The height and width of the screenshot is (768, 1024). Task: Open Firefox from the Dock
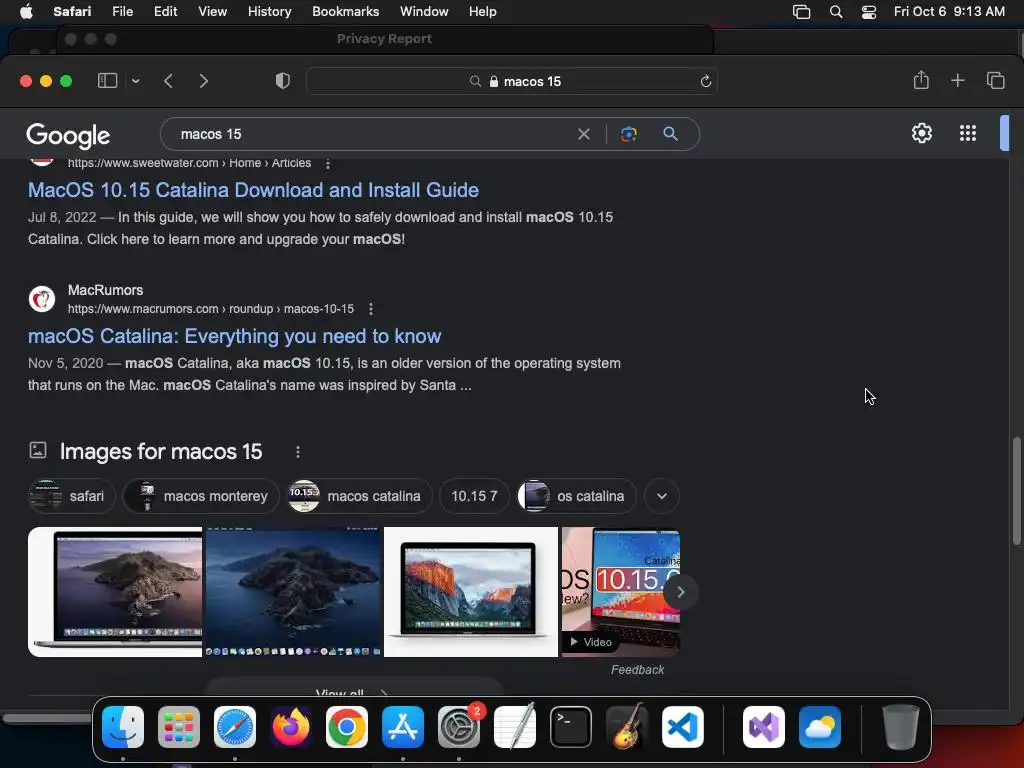291,727
